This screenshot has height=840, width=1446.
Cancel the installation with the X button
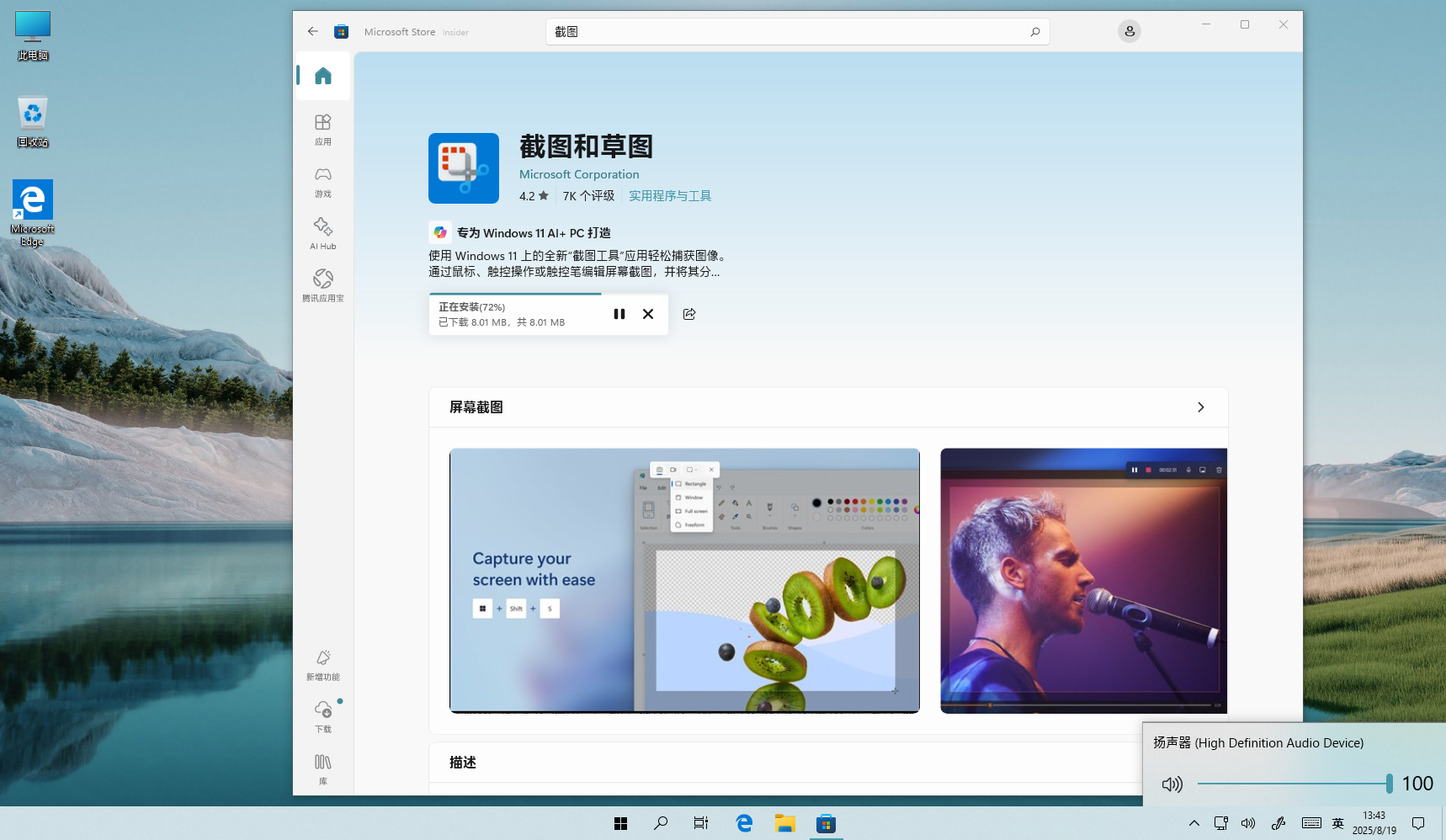(648, 314)
